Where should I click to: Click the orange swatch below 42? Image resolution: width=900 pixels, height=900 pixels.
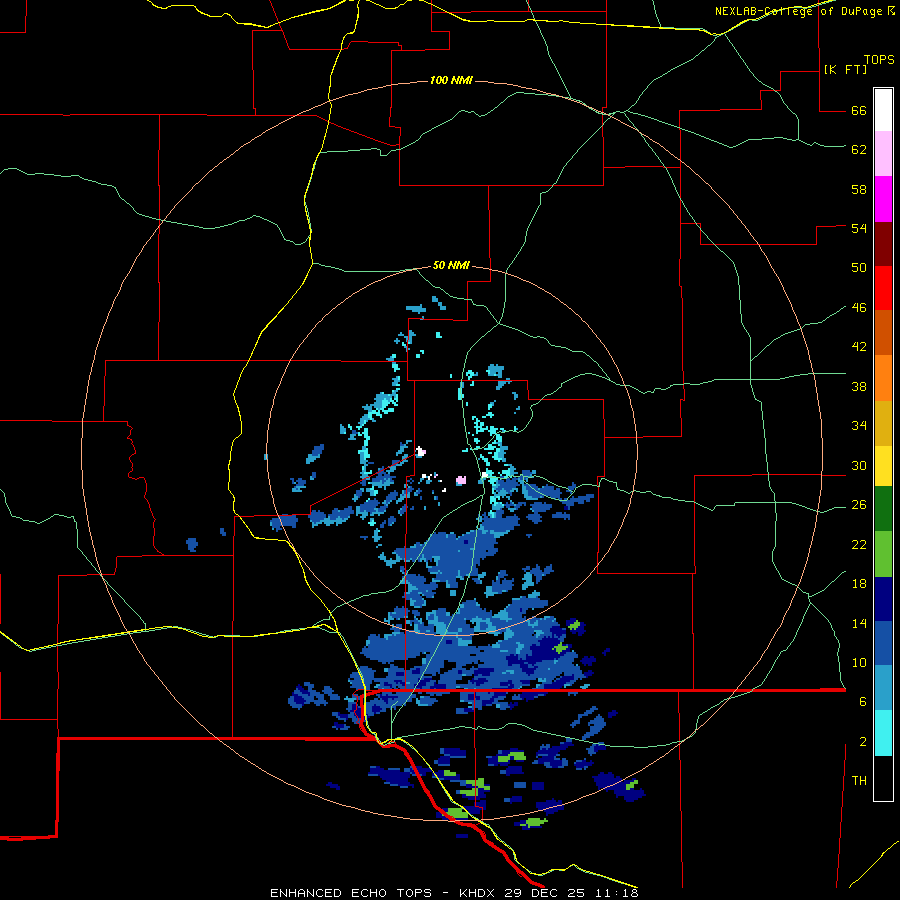point(883,378)
